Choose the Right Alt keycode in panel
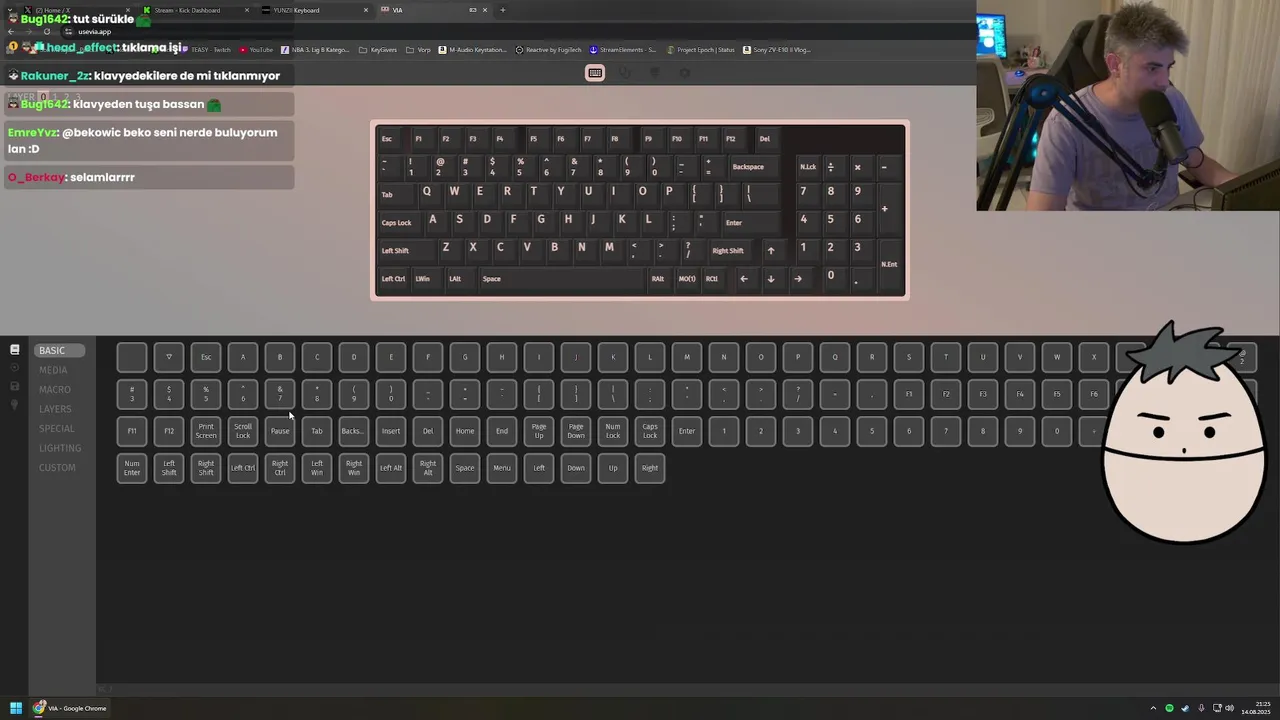The height and width of the screenshot is (720, 1280). pyautogui.click(x=428, y=468)
